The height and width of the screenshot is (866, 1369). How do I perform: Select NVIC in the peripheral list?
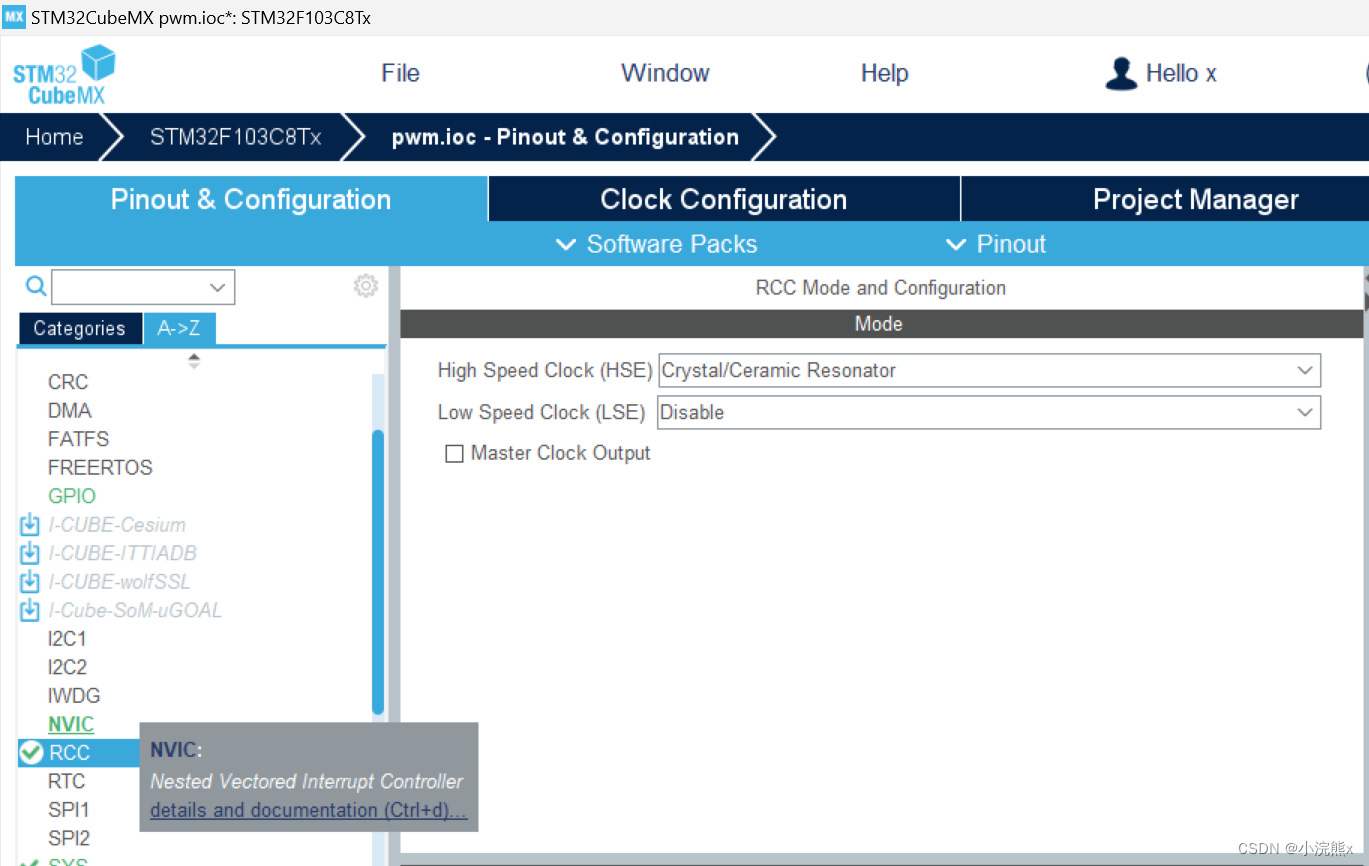click(71, 724)
